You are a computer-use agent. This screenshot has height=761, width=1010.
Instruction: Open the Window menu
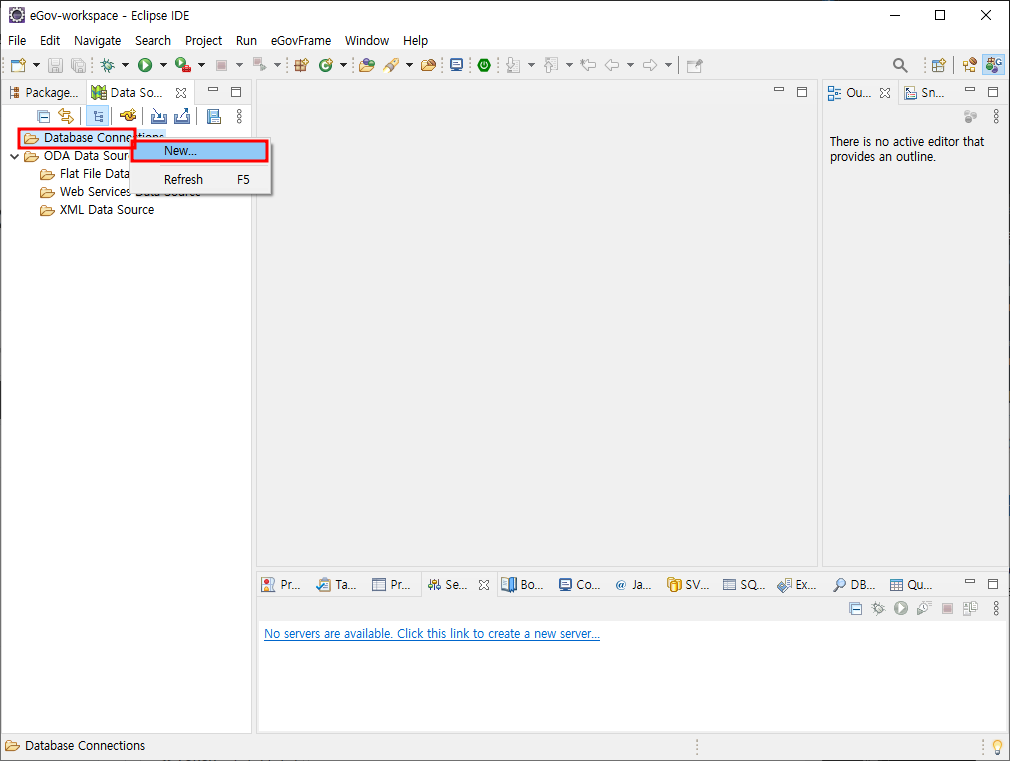click(367, 41)
